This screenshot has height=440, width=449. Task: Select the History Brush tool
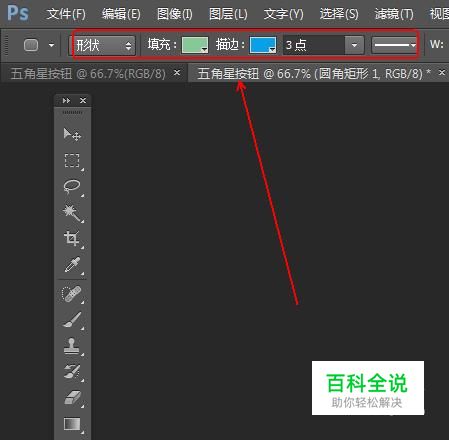pos(72,372)
